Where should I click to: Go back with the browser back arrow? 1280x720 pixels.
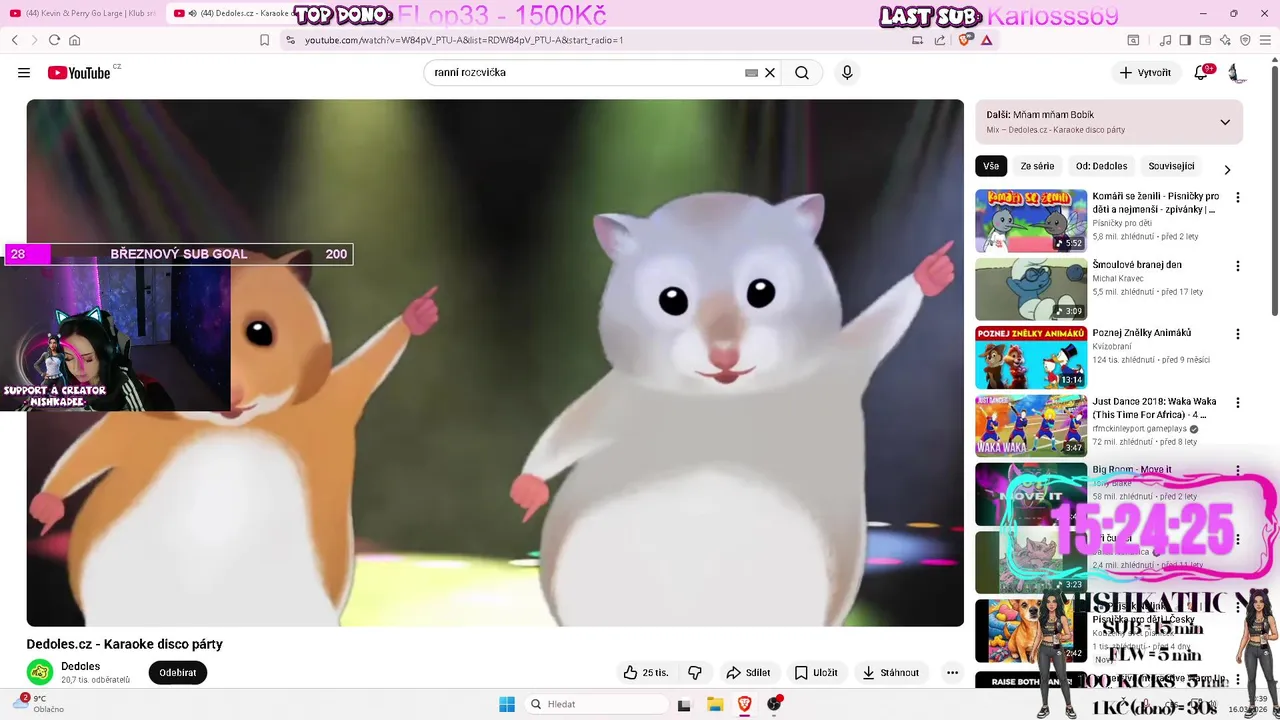tap(15, 40)
